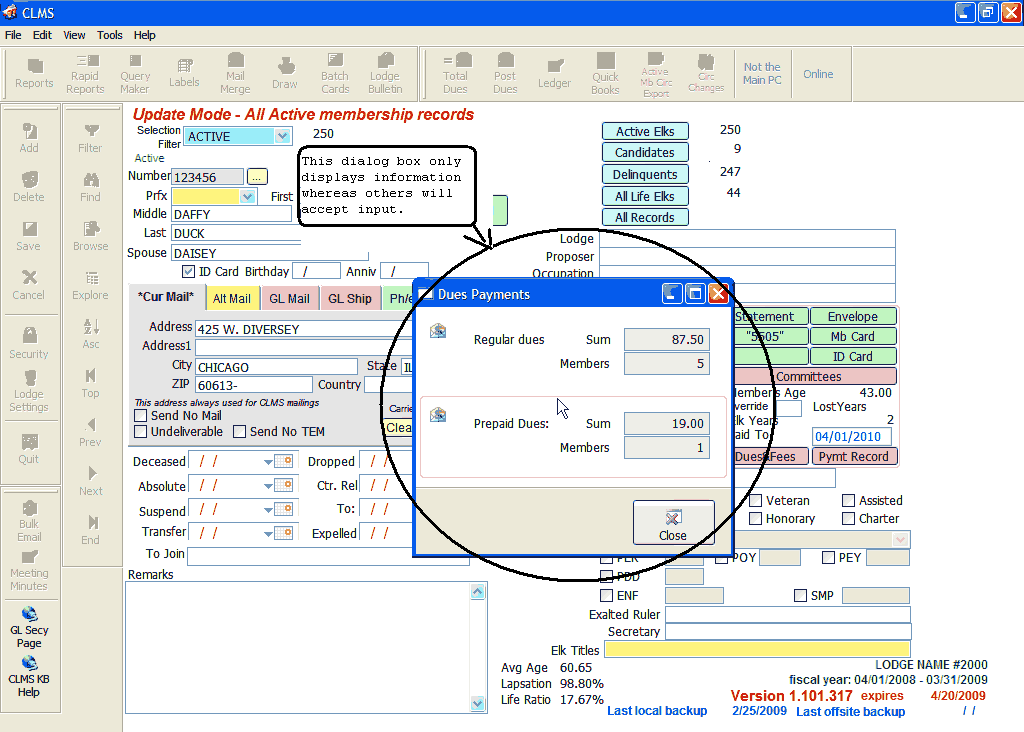Click the Query Maker toolbar icon

[x=135, y=73]
